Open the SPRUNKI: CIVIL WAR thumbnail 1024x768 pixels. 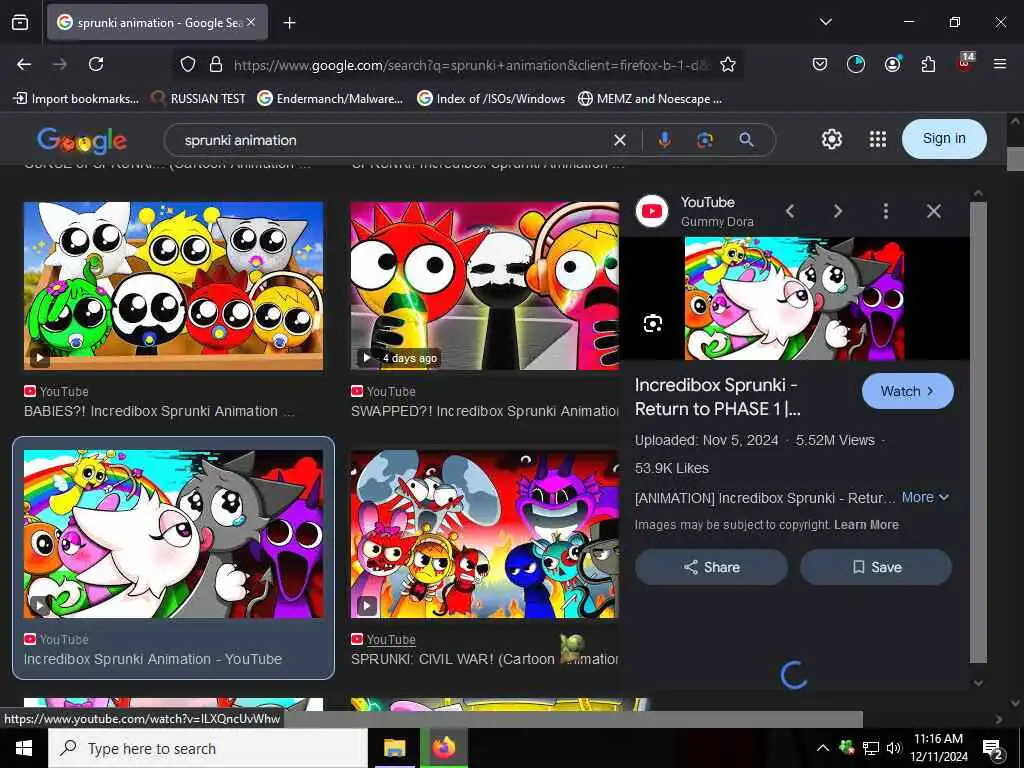point(485,534)
